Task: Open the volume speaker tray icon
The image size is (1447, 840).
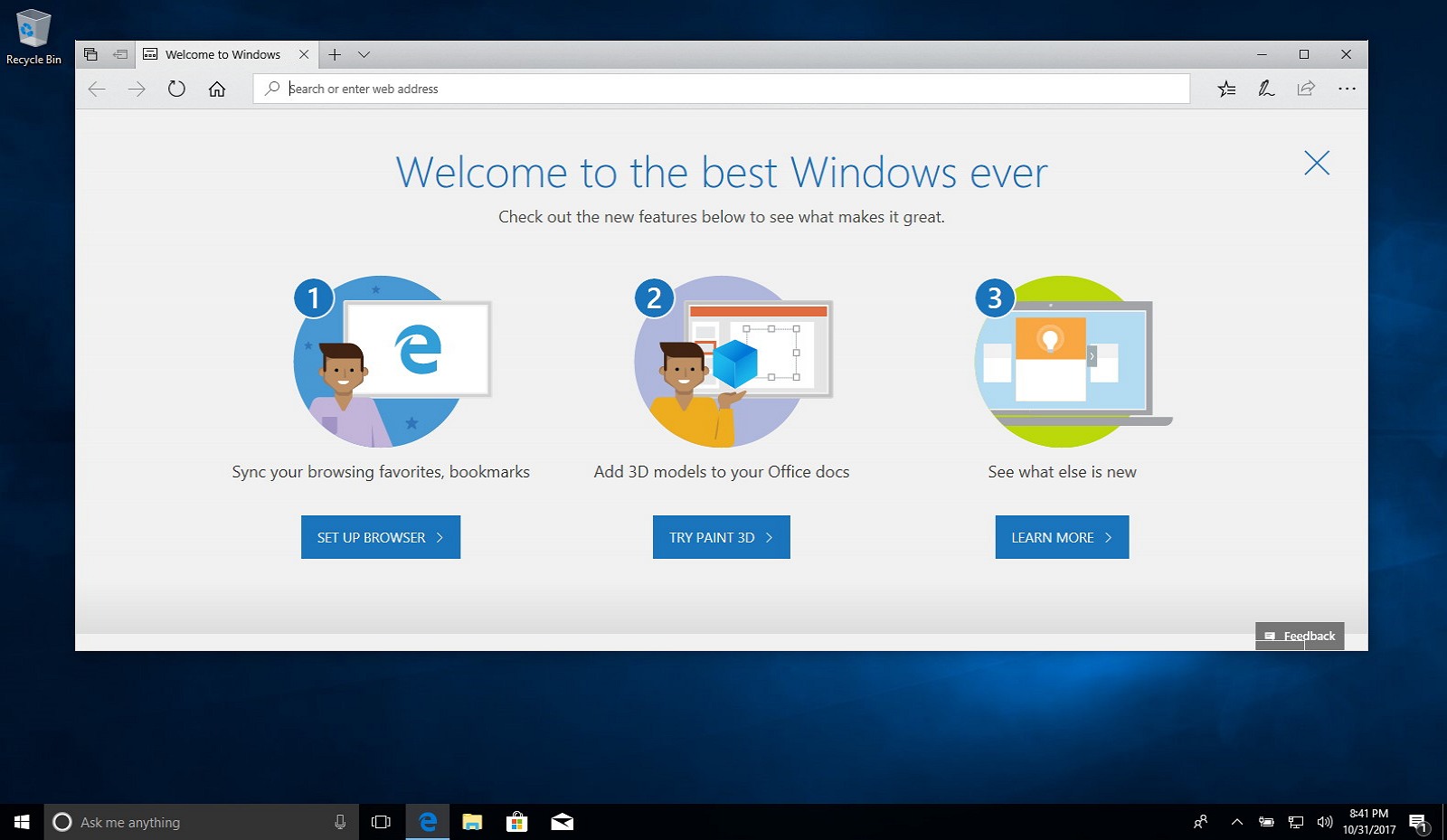Action: [1325, 822]
